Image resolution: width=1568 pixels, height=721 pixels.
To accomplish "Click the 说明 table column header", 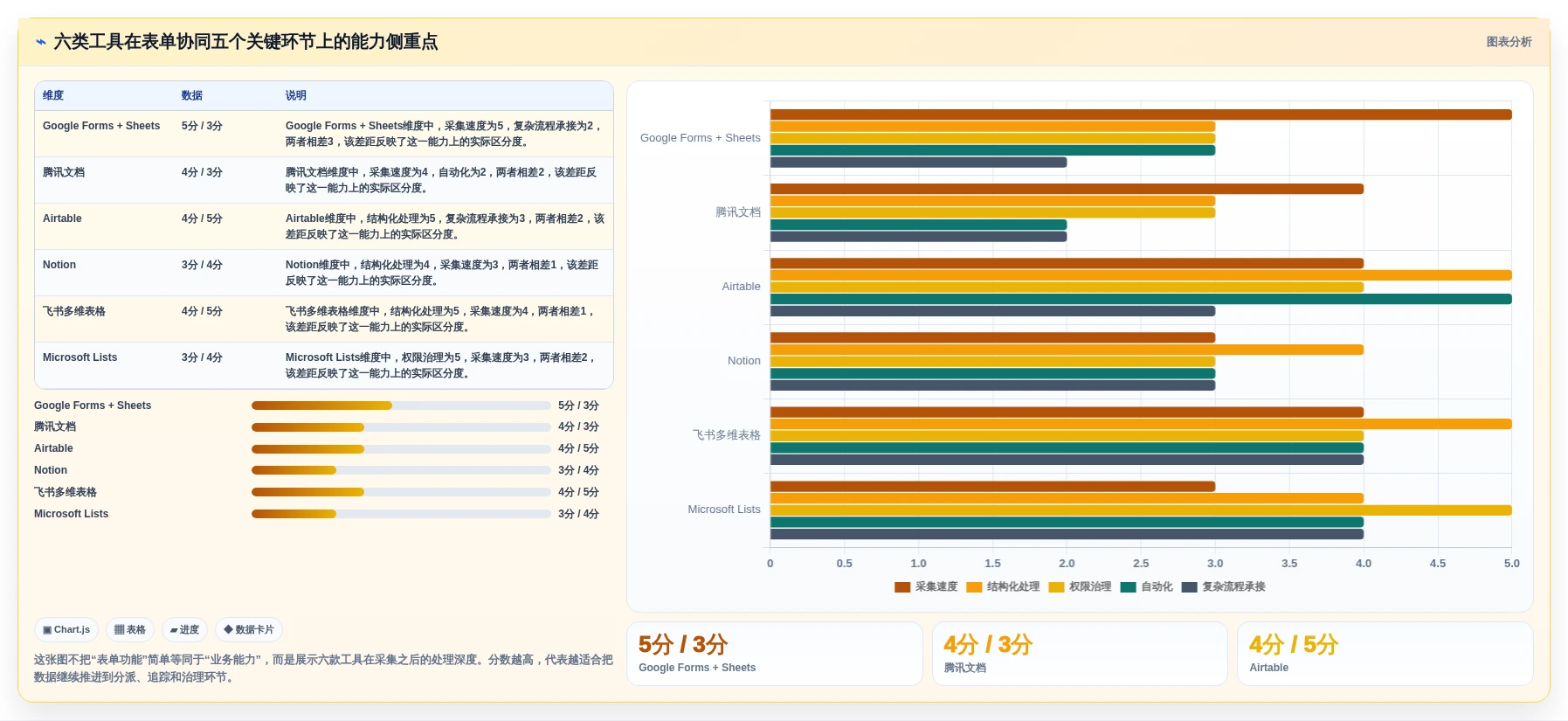I will coord(296,95).
